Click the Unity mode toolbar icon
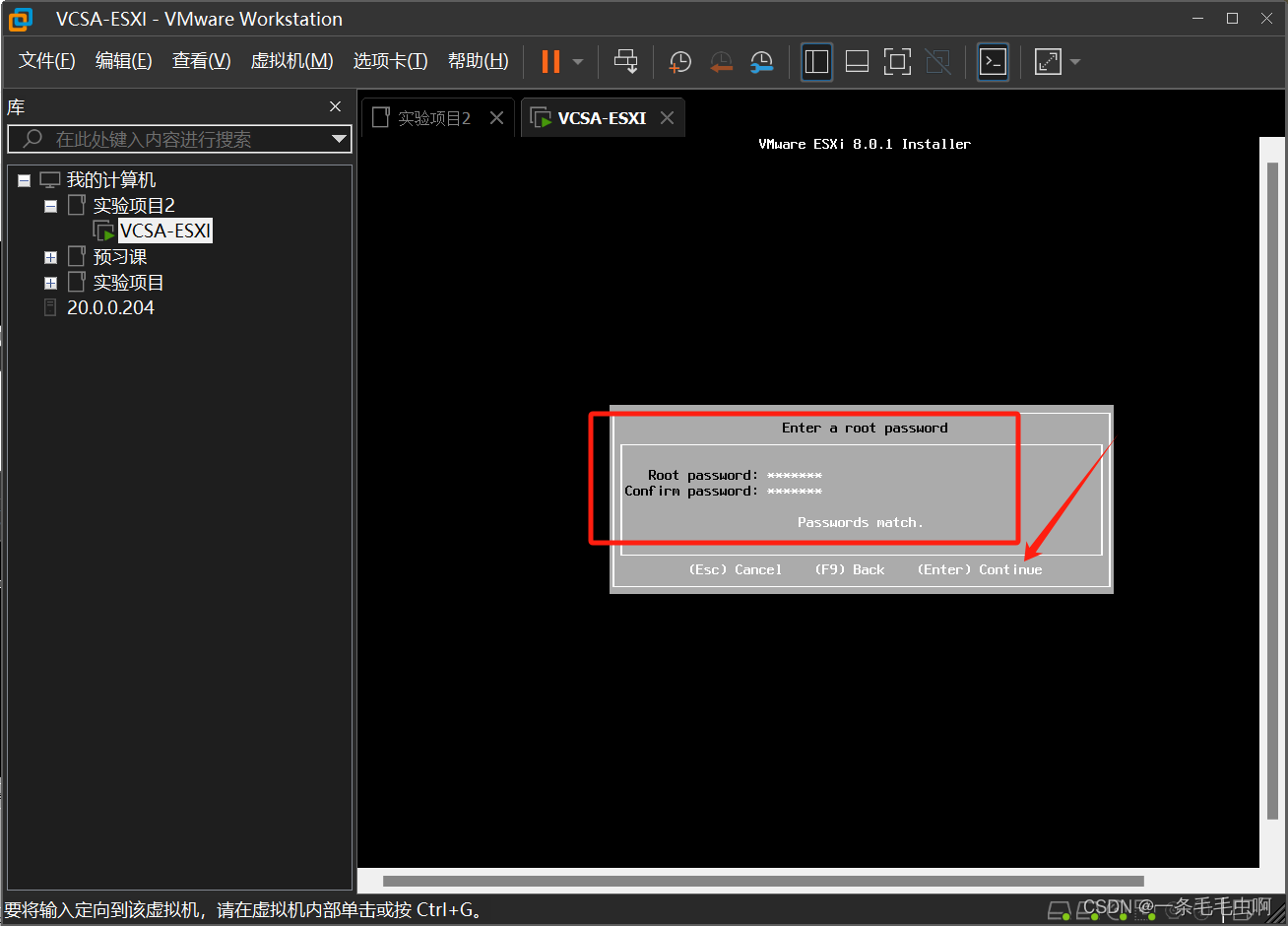 (938, 62)
